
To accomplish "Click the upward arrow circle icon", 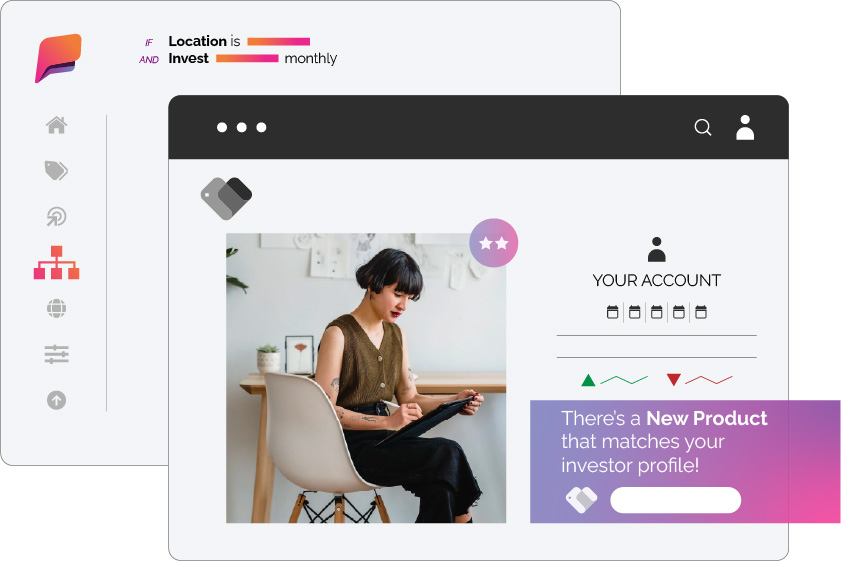I will (56, 400).
